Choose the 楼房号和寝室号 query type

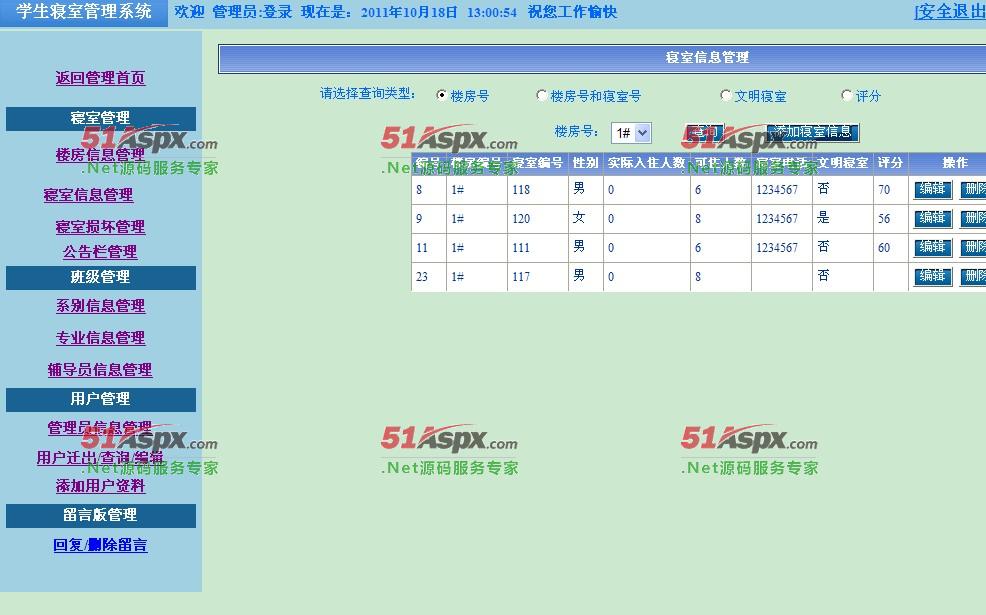coord(542,96)
